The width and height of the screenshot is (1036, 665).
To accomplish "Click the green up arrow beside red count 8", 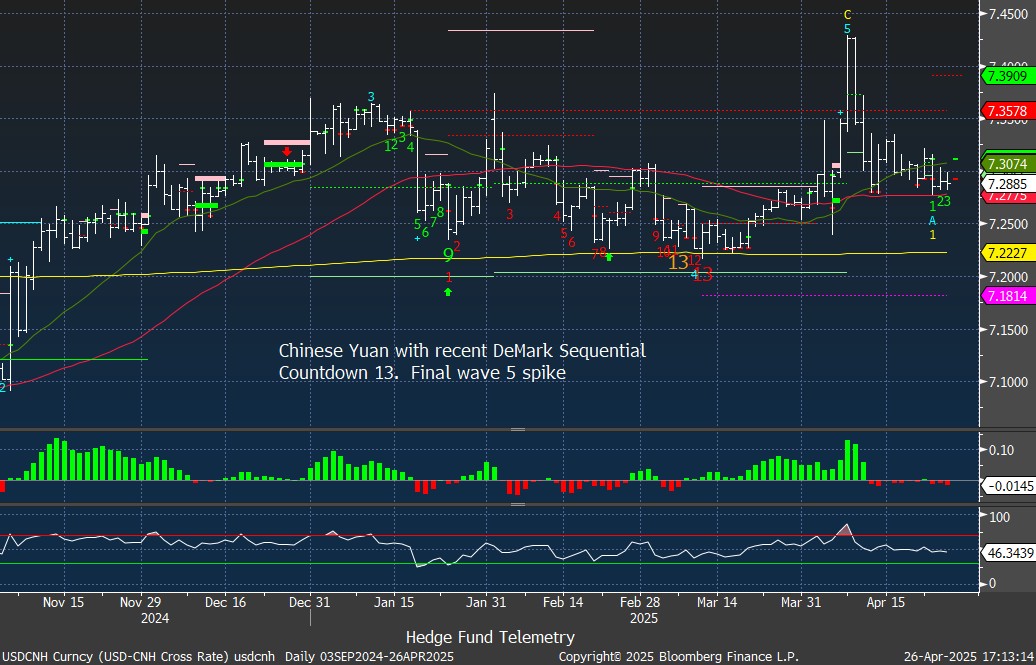I will pyautogui.click(x=609, y=256).
